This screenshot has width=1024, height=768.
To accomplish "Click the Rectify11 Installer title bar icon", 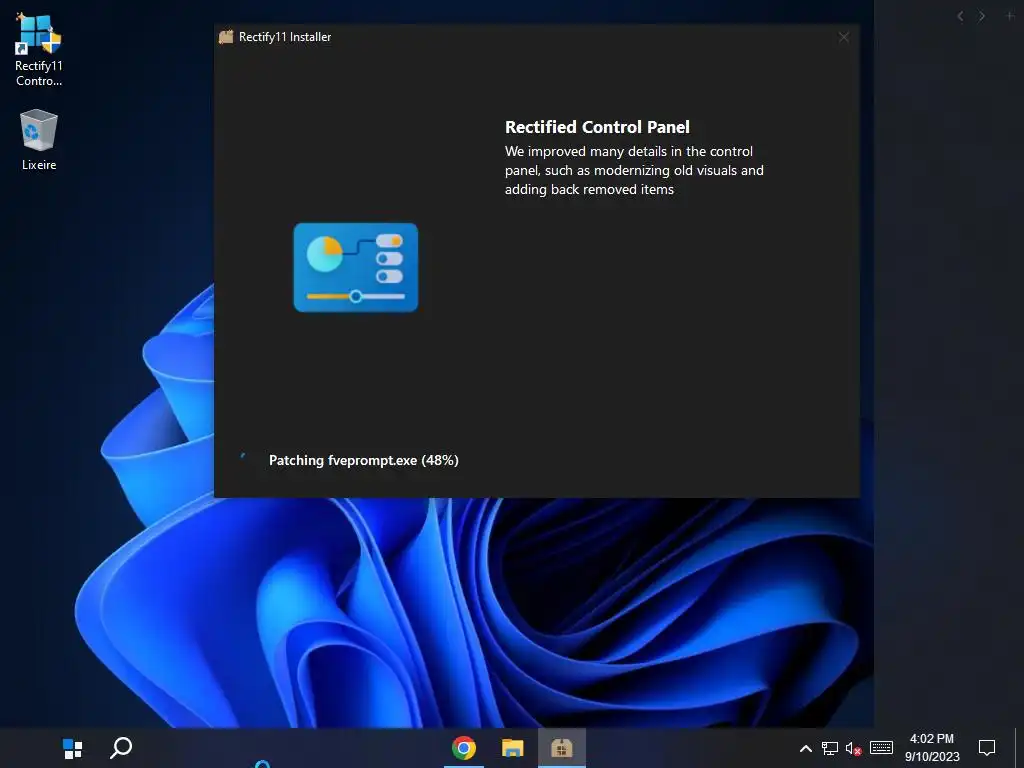I will pos(226,37).
